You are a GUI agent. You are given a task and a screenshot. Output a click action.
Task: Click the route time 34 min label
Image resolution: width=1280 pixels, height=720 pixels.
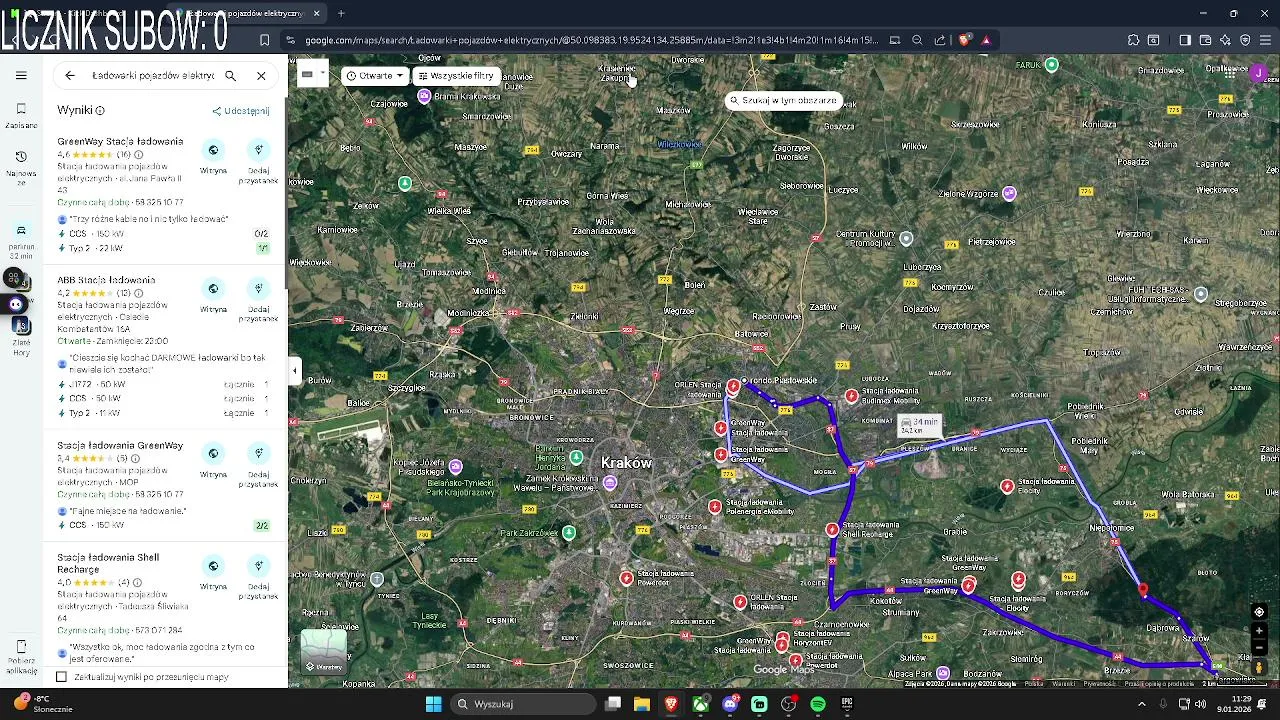click(x=920, y=426)
